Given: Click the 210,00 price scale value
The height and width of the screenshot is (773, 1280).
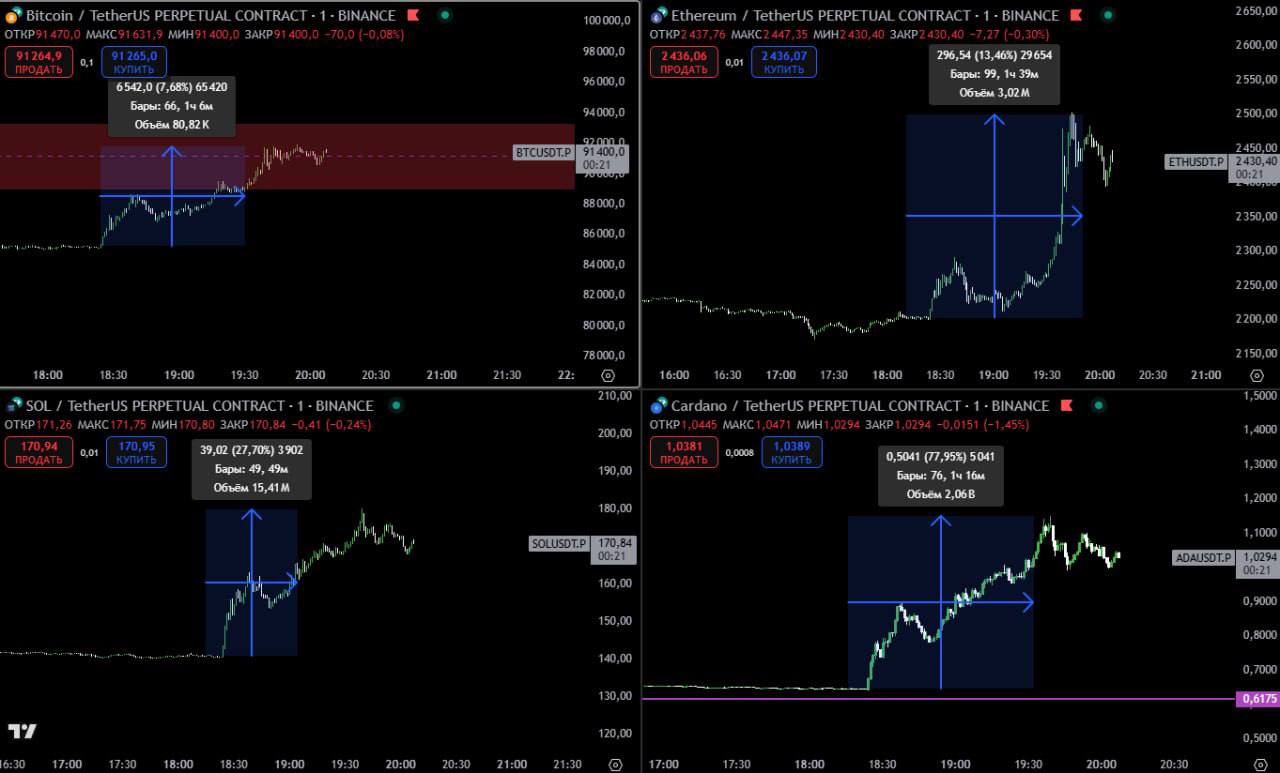Looking at the screenshot, I should coord(615,396).
